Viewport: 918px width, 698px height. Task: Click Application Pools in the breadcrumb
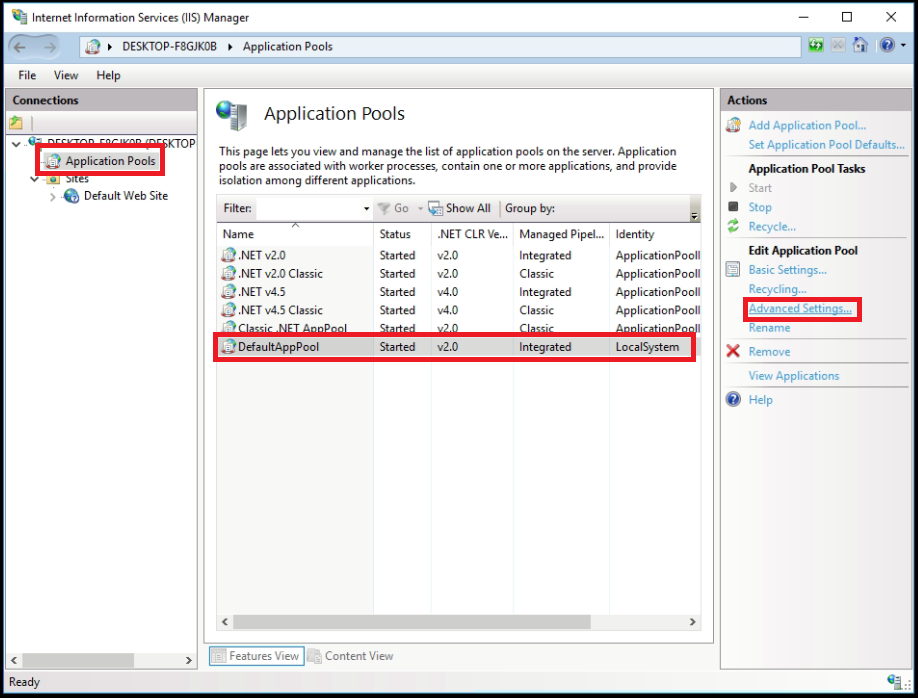pos(287,47)
